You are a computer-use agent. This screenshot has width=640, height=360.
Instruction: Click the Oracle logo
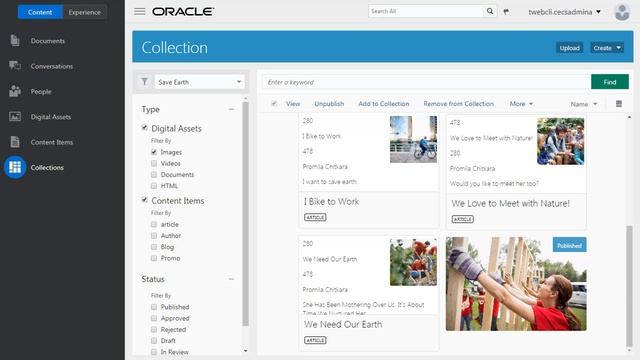183,11
